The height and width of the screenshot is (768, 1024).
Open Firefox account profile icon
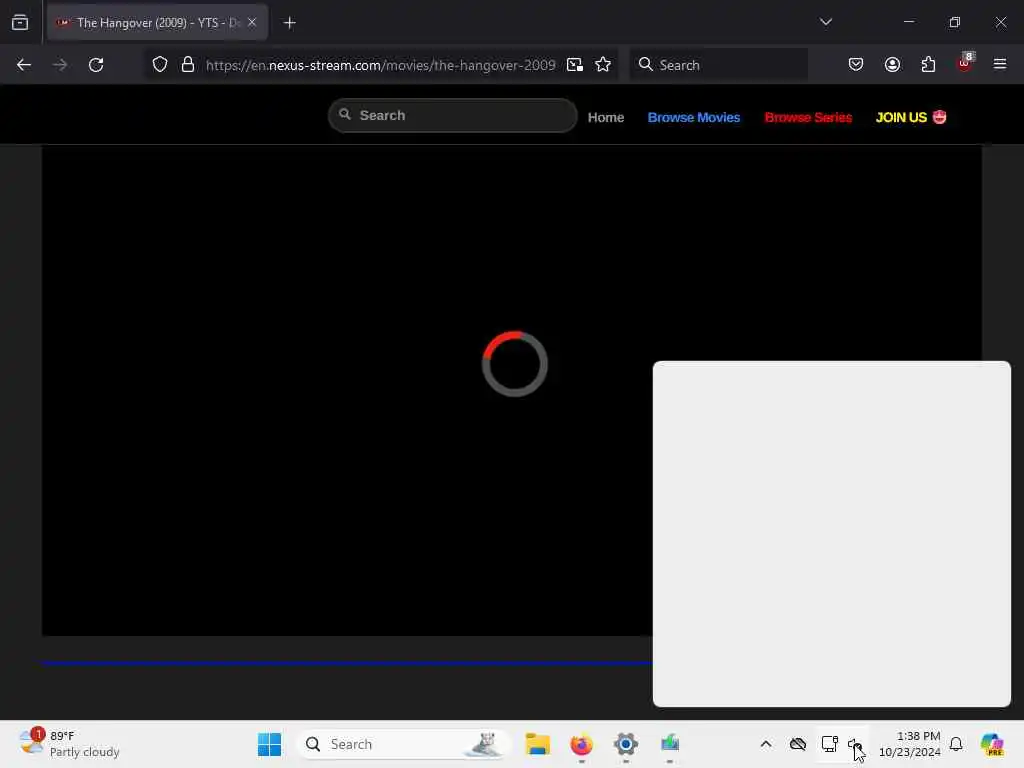pyautogui.click(x=892, y=64)
